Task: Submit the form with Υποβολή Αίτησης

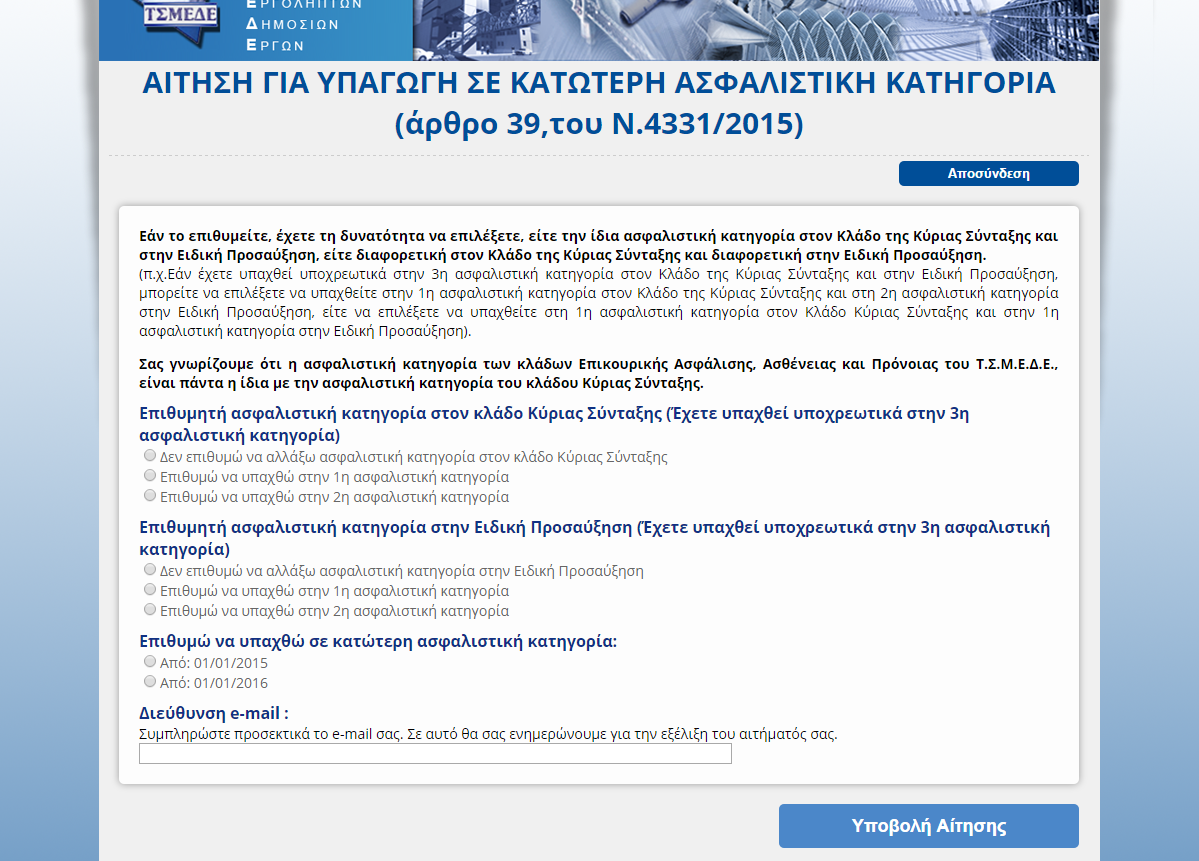Action: click(929, 826)
